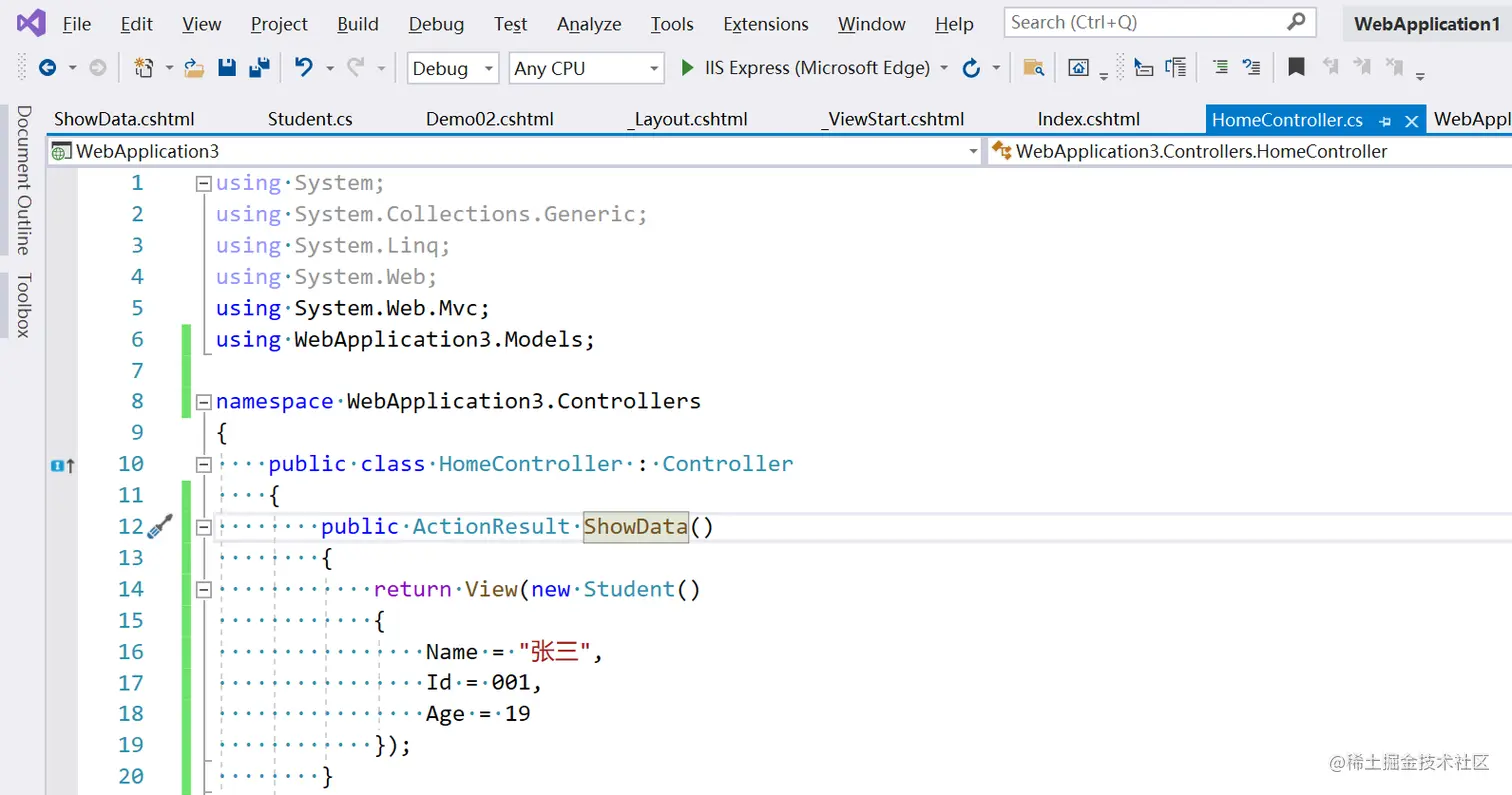
Task: Open the Test menu
Action: (511, 24)
